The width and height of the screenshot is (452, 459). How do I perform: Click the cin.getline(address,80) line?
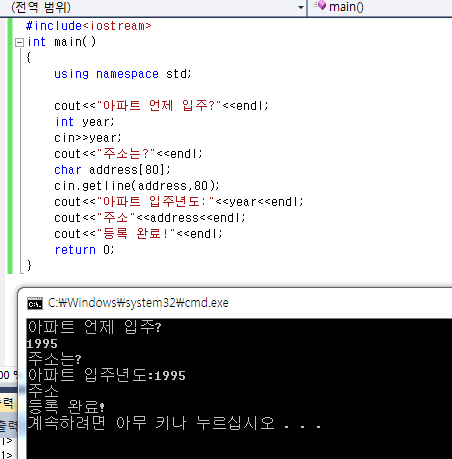137,186
